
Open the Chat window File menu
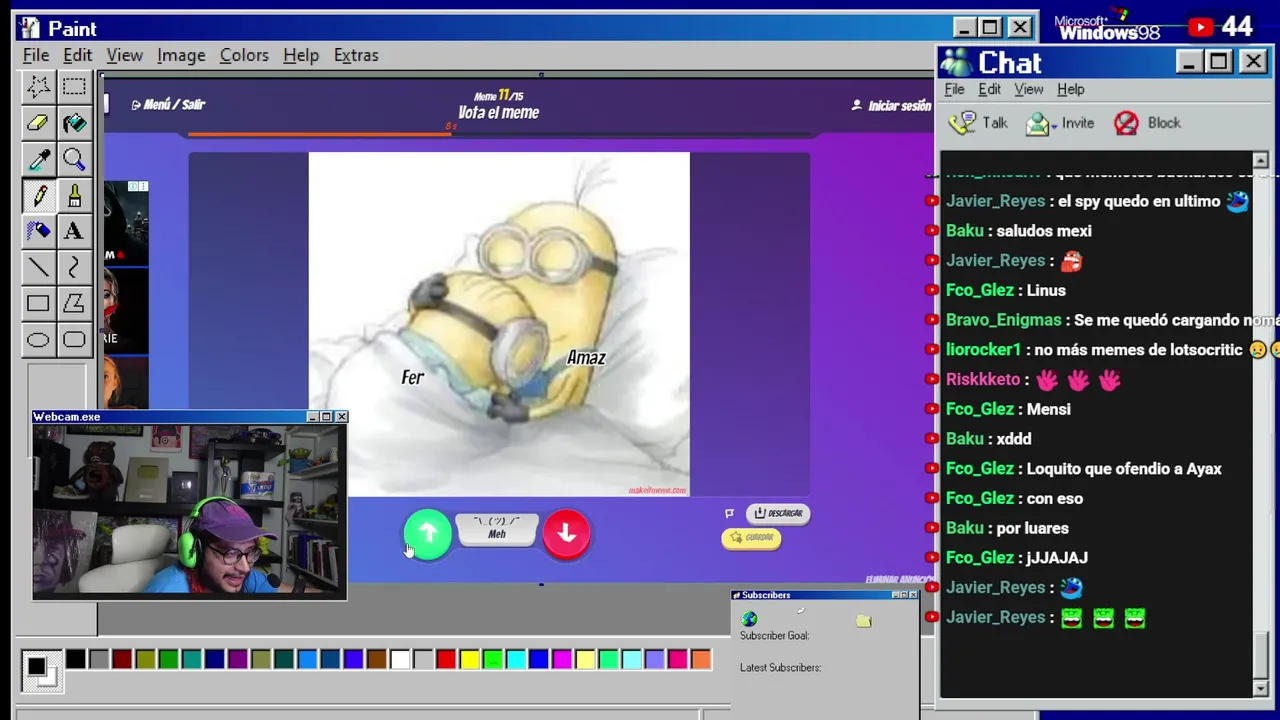click(x=954, y=89)
